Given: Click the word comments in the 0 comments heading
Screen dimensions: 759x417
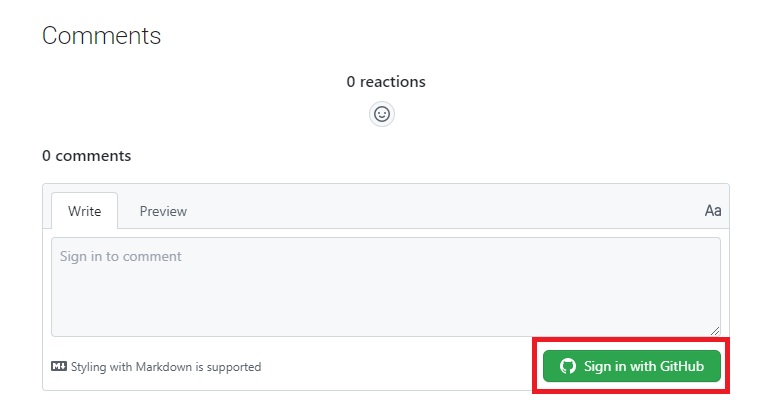Looking at the screenshot, I should pos(93,155).
